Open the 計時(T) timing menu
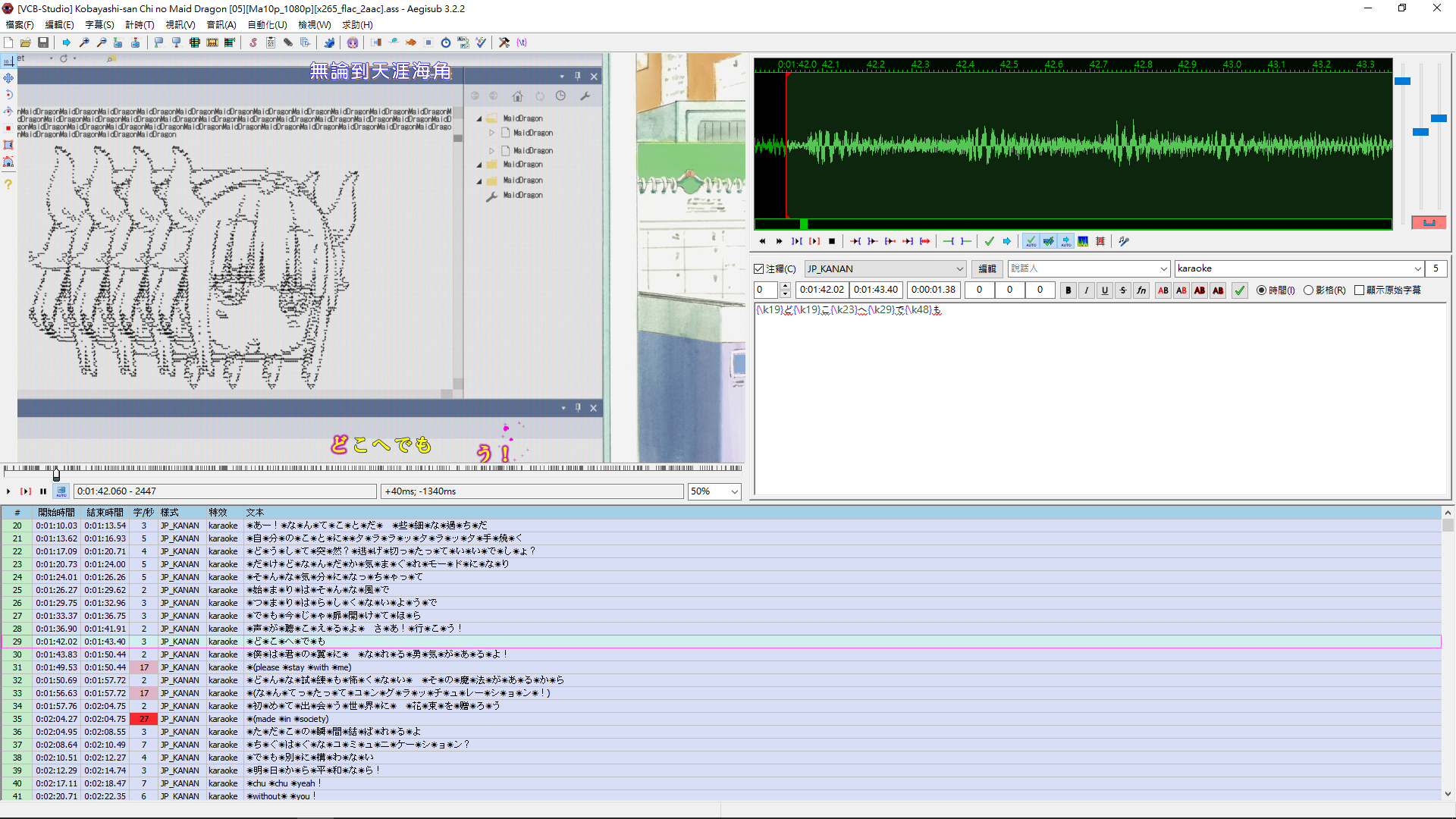Viewport: 1456px width, 819px height. click(140, 24)
